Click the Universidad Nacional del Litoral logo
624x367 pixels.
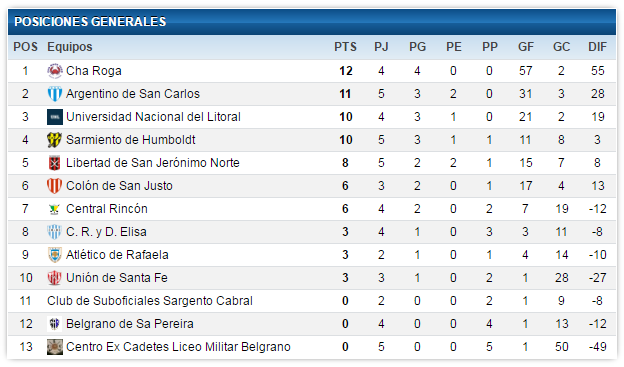coord(55,117)
